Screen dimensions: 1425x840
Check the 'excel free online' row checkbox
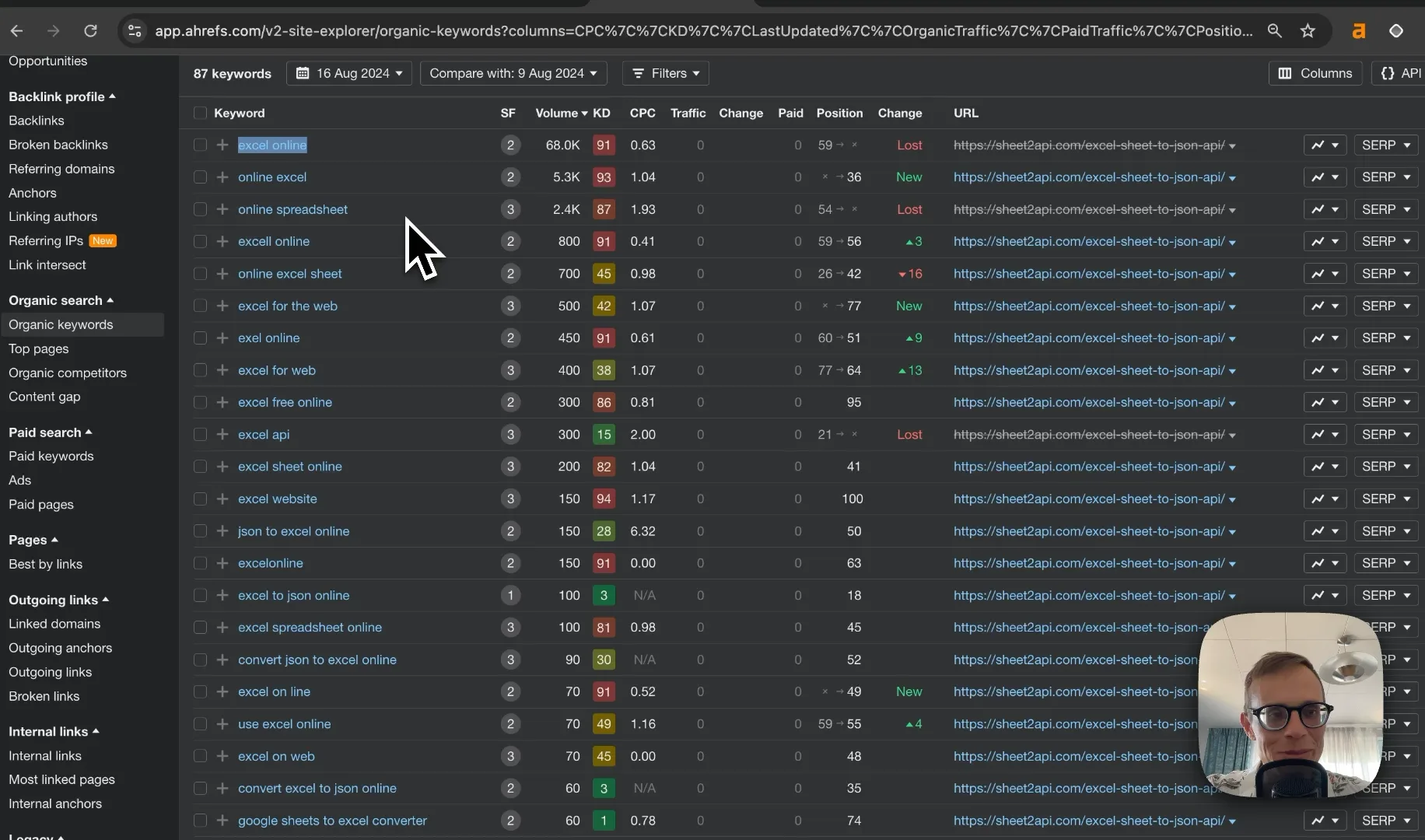[200, 403]
